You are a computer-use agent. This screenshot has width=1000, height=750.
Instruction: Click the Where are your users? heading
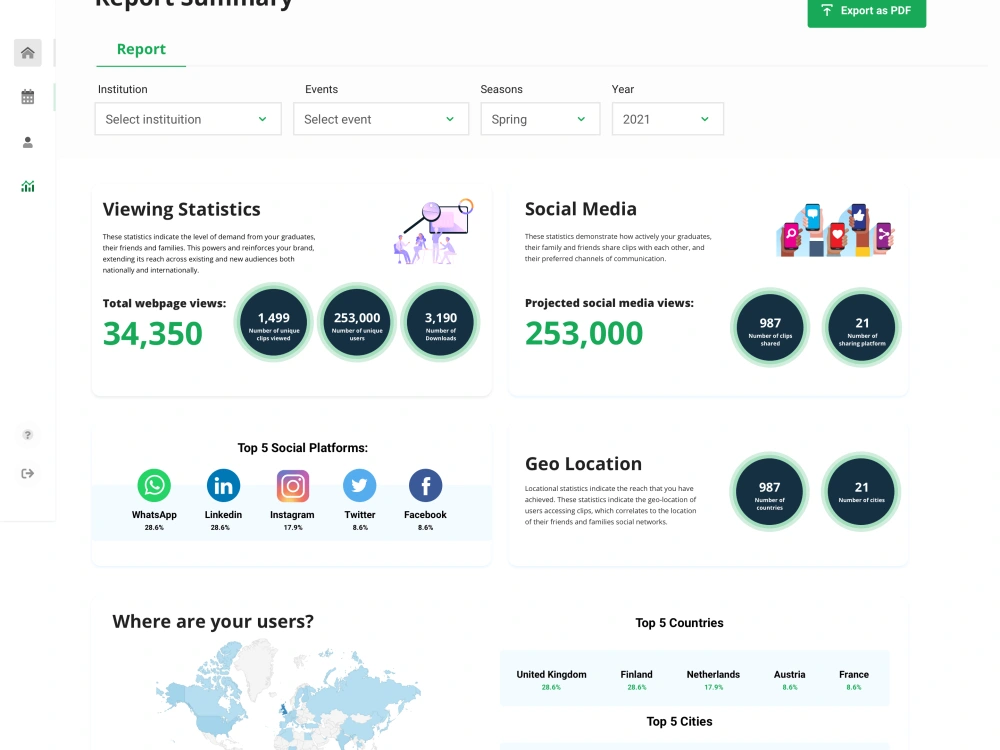click(213, 622)
